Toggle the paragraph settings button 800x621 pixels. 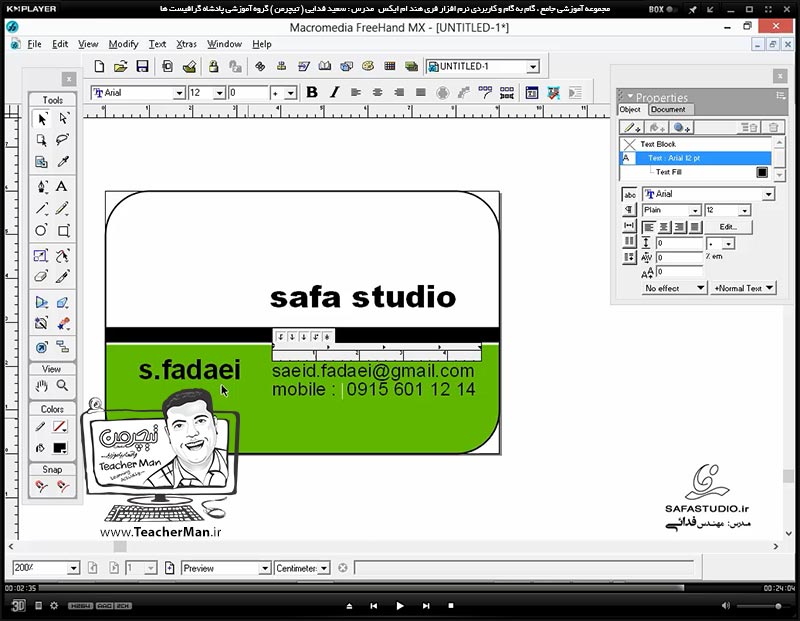(630, 210)
